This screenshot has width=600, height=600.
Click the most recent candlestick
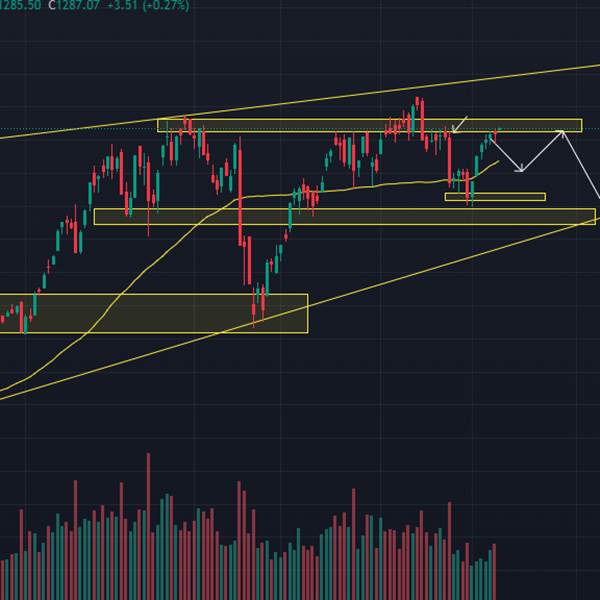click(x=498, y=130)
